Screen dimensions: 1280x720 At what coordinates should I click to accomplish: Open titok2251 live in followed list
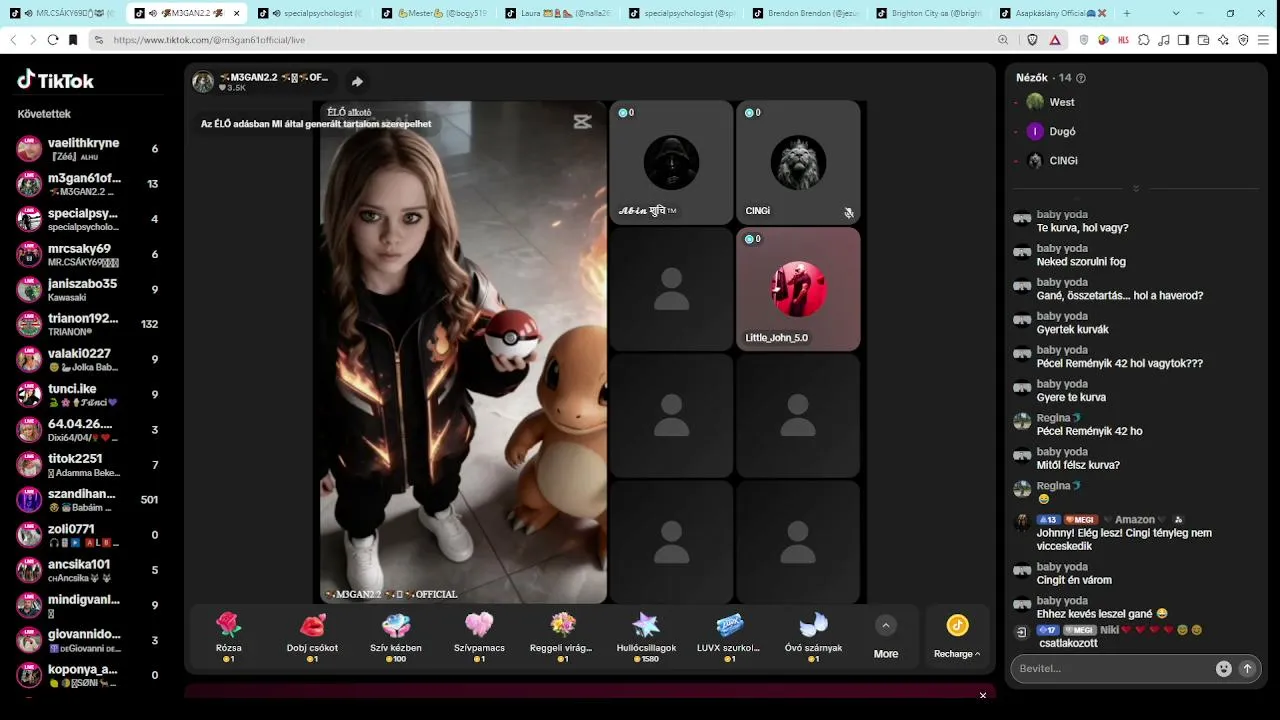tap(90, 465)
